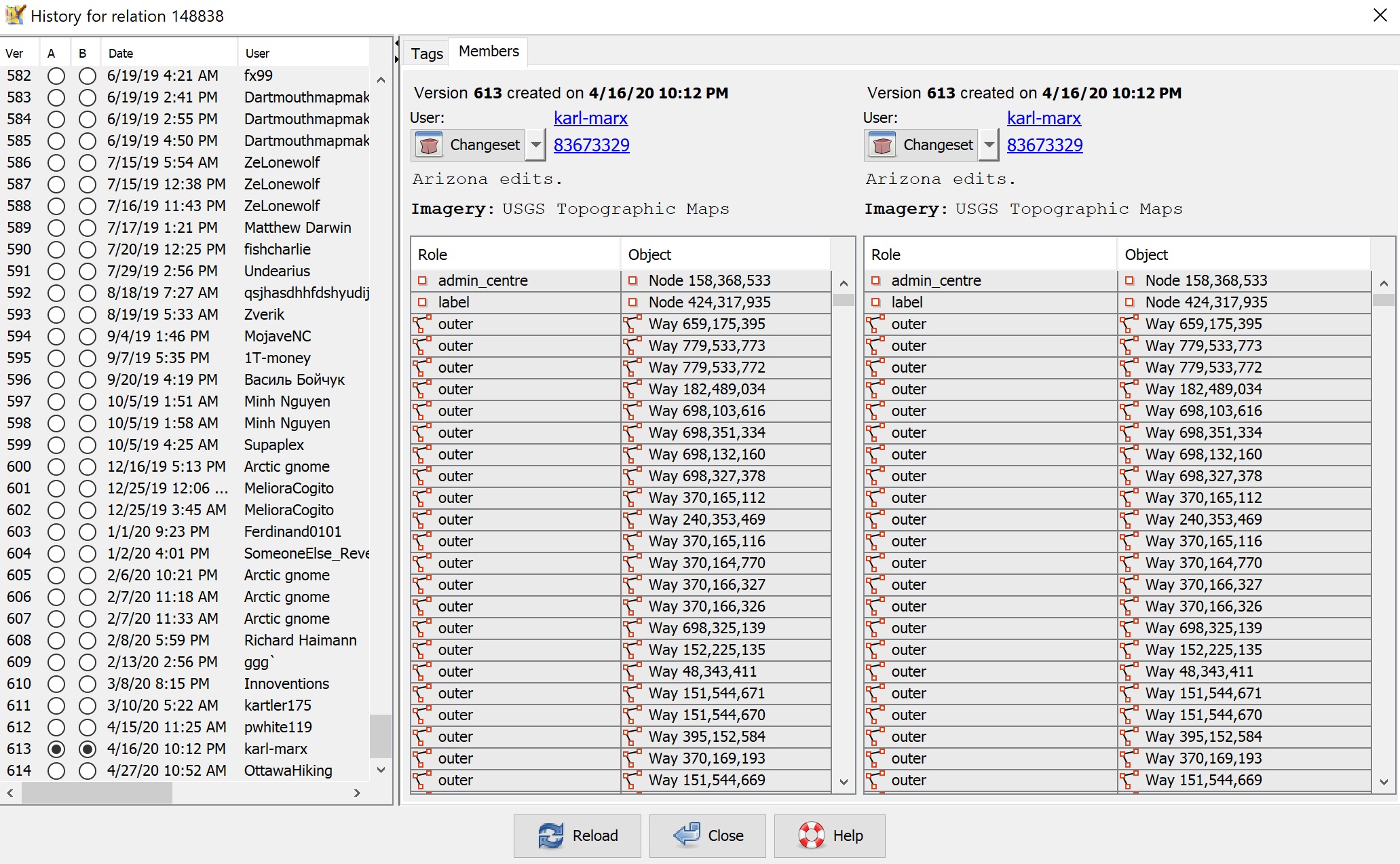Click way icon beside Way 698,325,139 in left table

632,628
